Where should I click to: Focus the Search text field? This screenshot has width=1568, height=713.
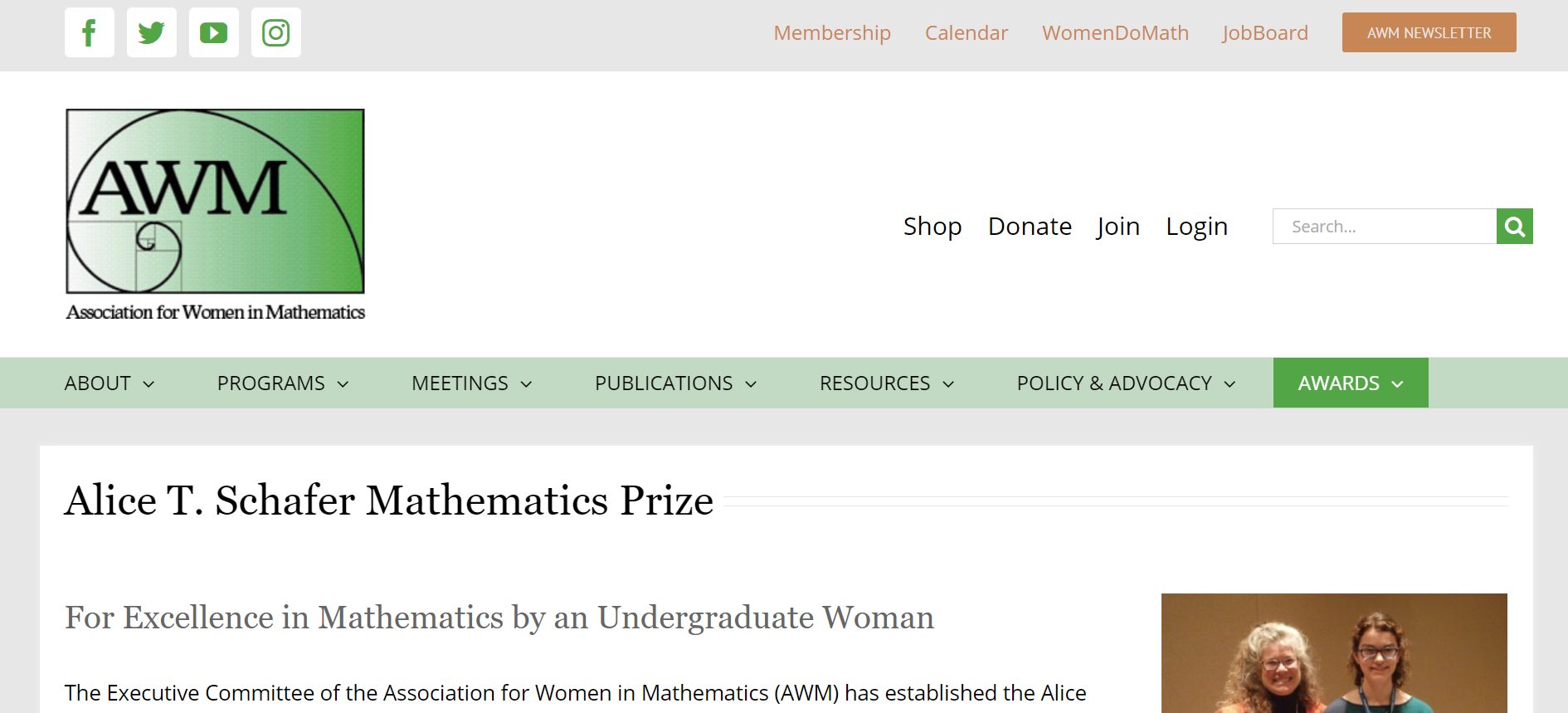[1384, 227]
